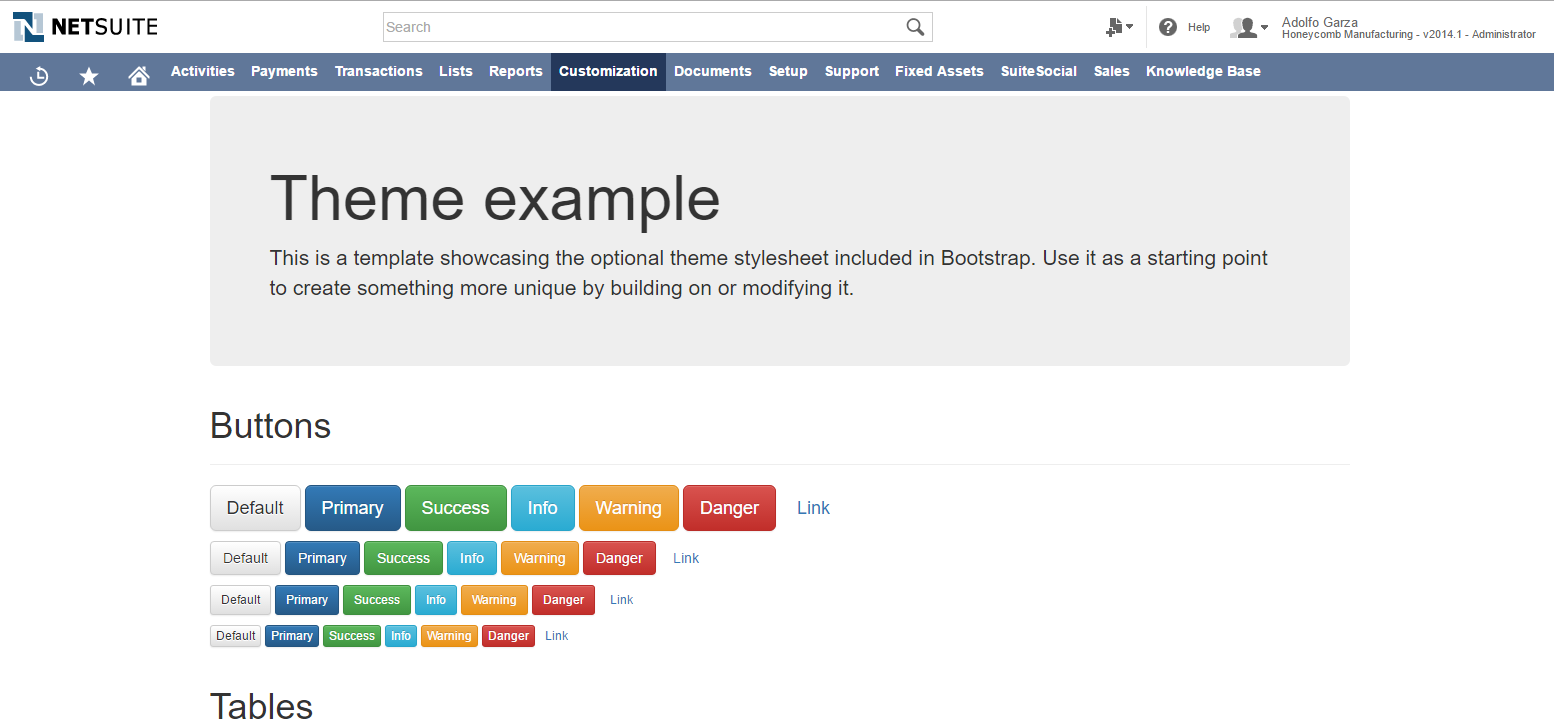
Task: Click the smallest Primary button
Action: pos(292,636)
